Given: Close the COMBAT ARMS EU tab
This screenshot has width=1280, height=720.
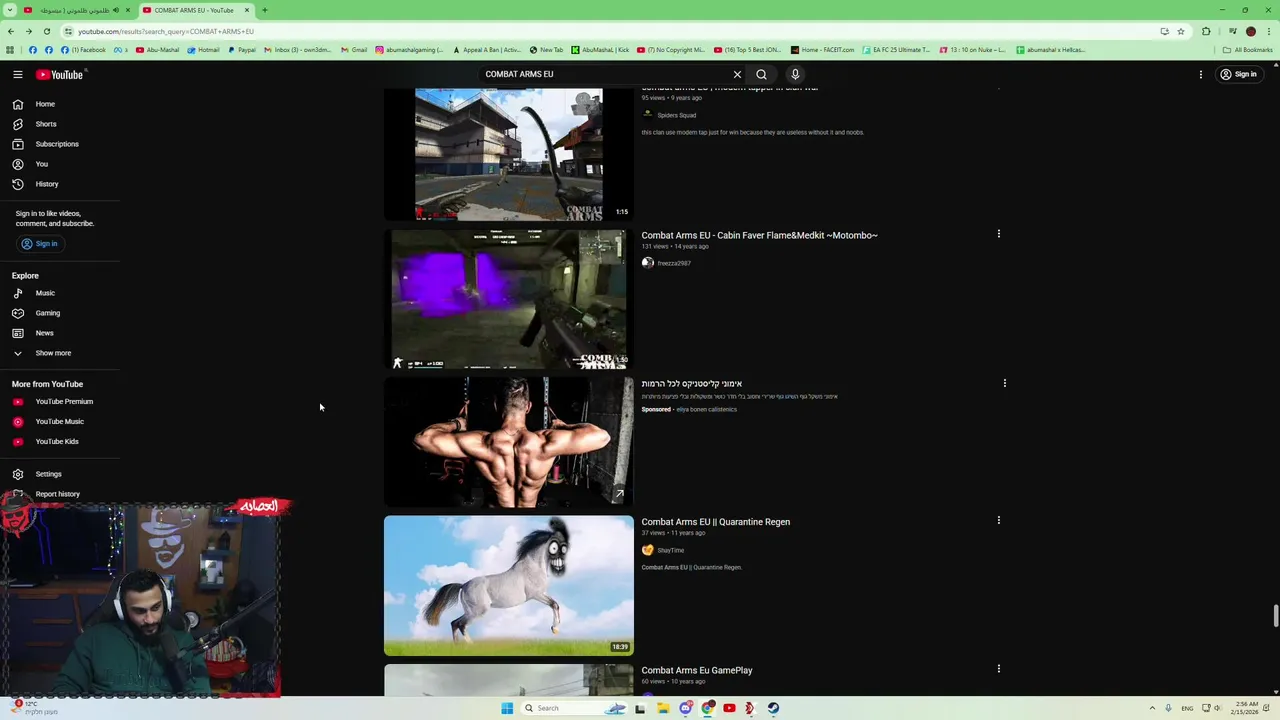Looking at the screenshot, I should [x=246, y=10].
